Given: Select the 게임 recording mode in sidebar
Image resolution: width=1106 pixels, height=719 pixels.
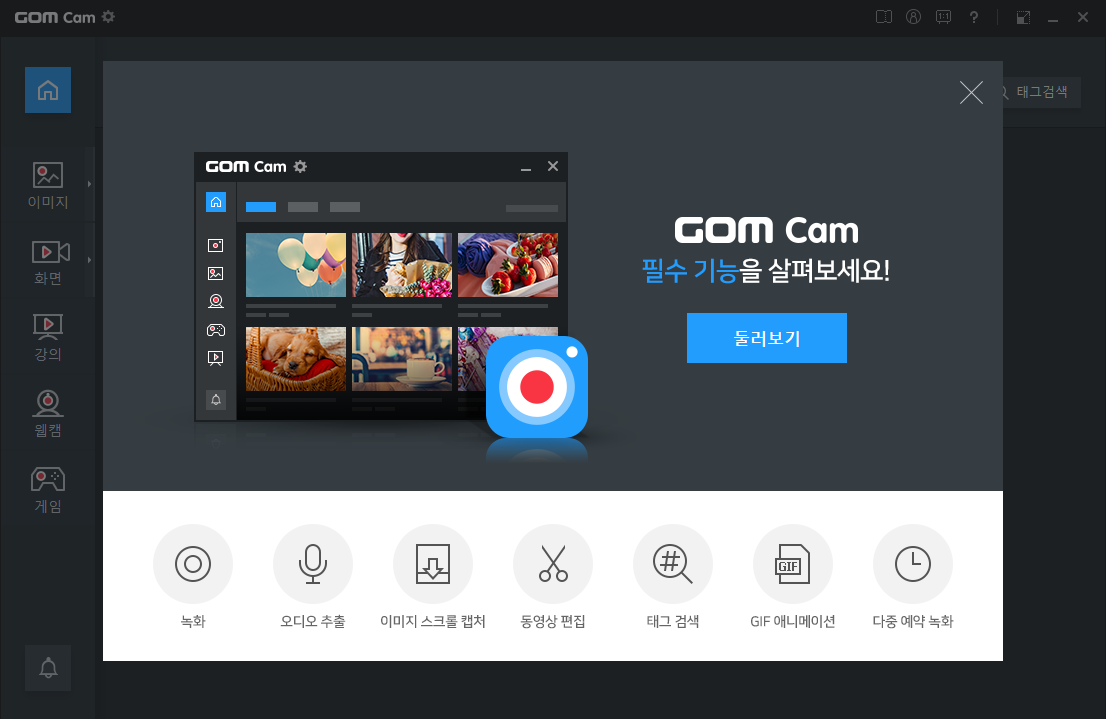Looking at the screenshot, I should (47, 488).
